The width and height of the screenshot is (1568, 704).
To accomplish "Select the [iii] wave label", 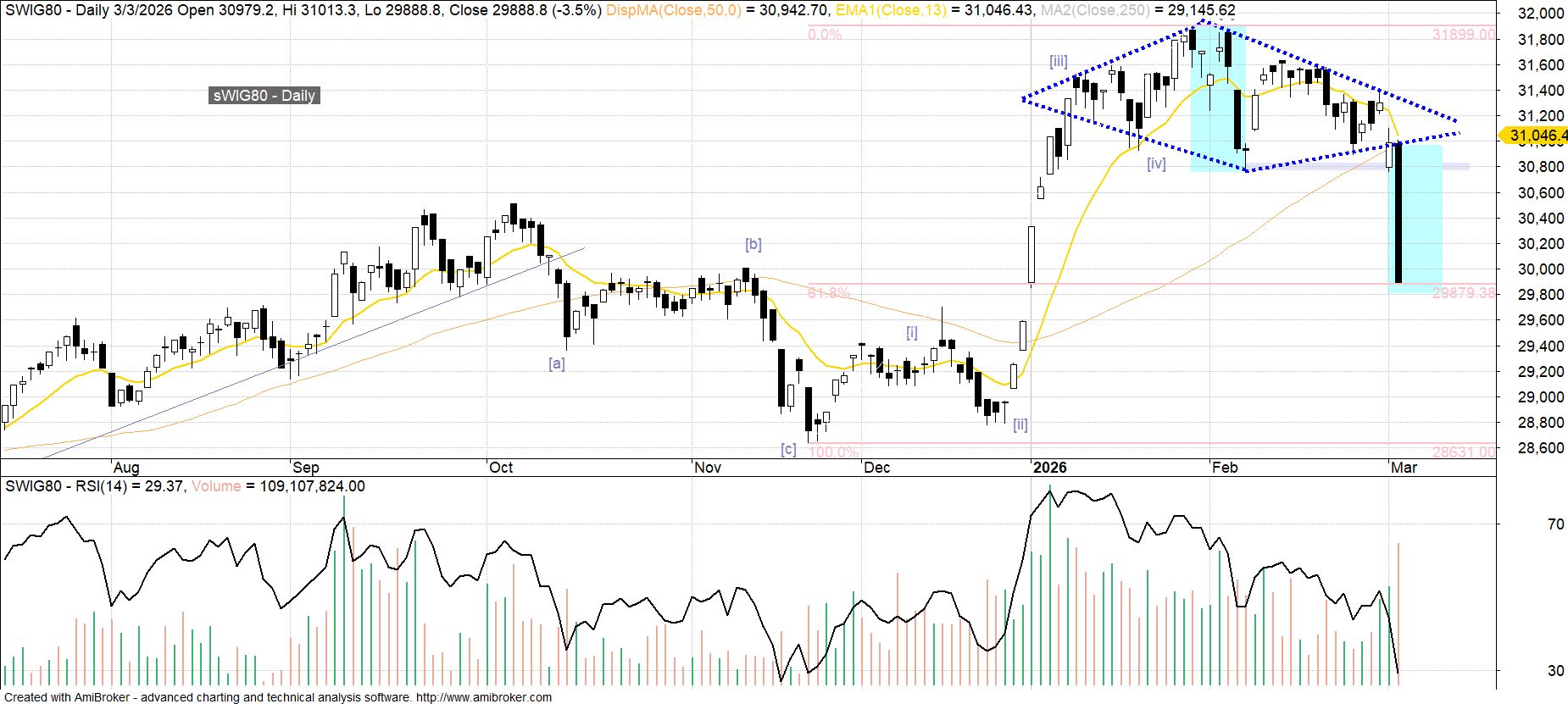I will pyautogui.click(x=1058, y=61).
